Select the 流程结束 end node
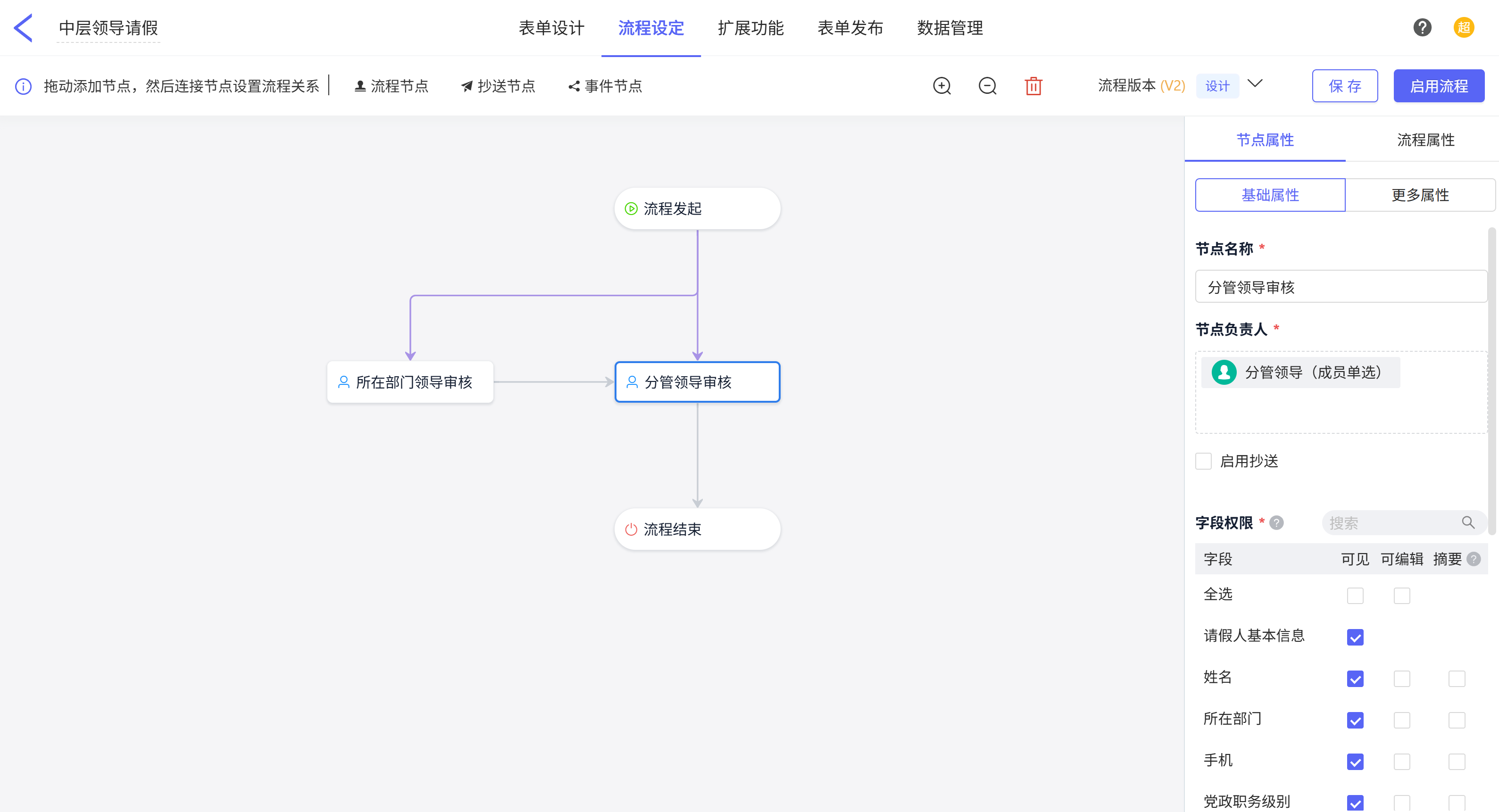The image size is (1499, 812). (x=697, y=530)
